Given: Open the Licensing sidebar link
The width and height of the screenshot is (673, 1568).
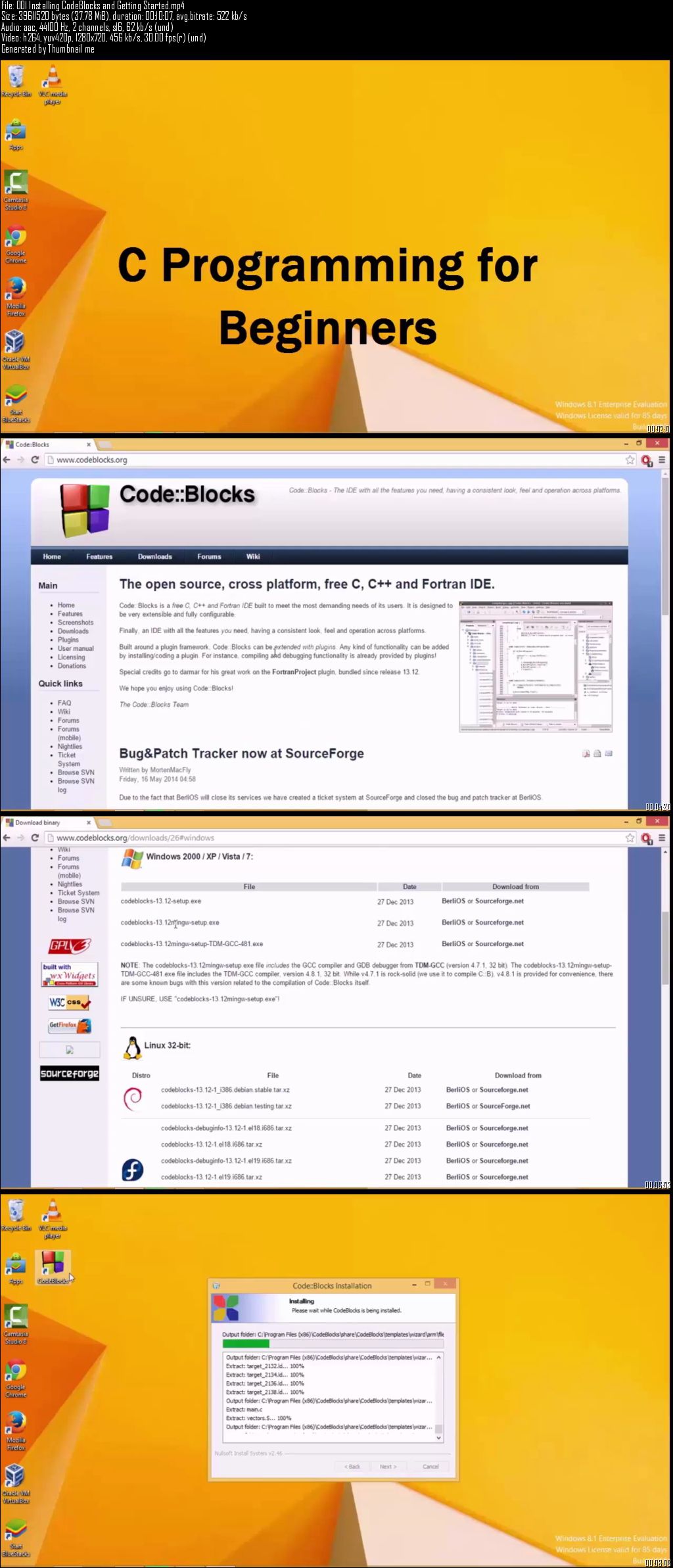Looking at the screenshot, I should tap(71, 657).
